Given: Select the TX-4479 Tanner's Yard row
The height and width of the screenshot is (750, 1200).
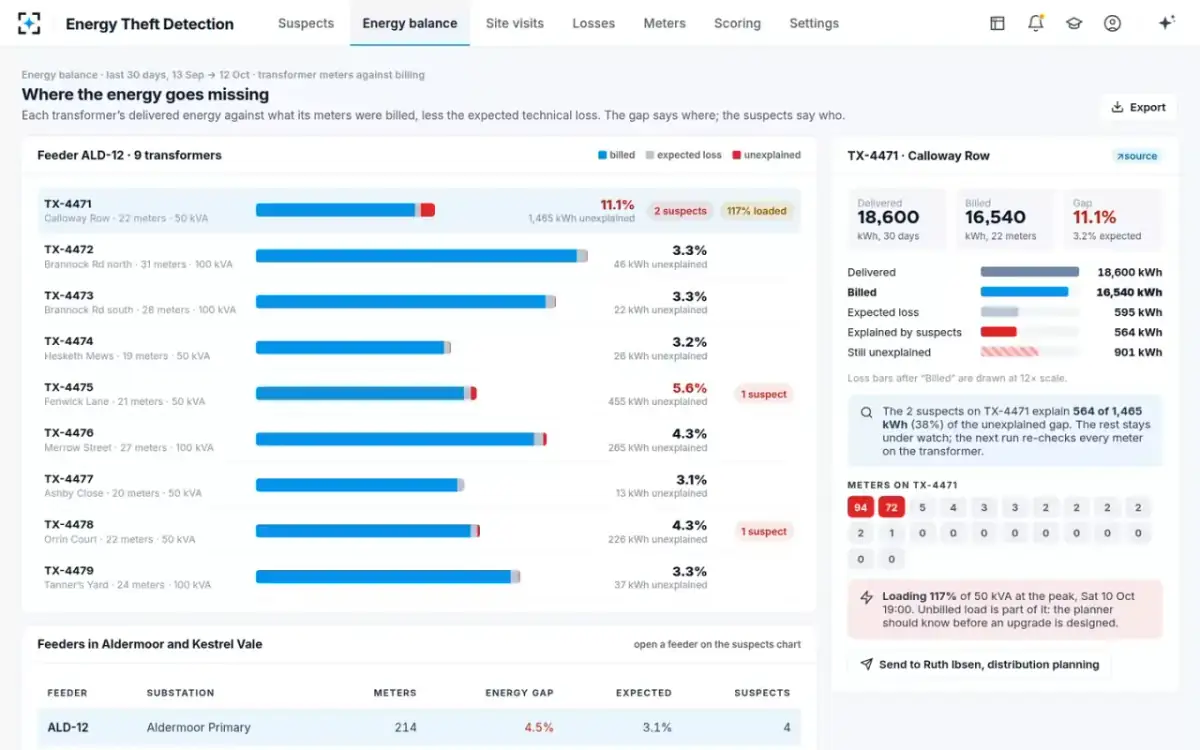Looking at the screenshot, I should [419, 577].
